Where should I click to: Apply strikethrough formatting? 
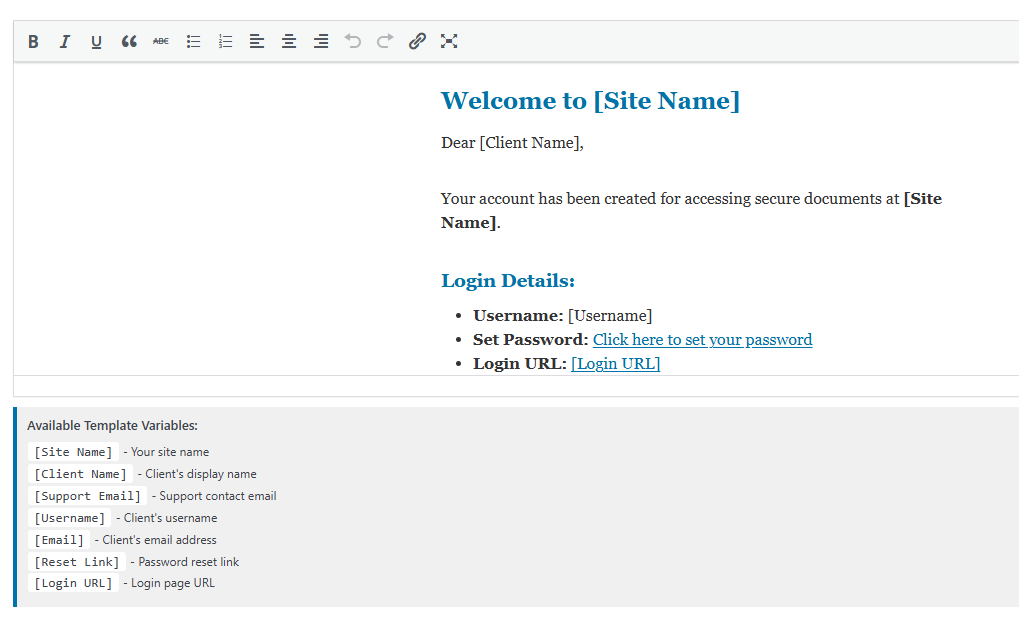tap(161, 42)
